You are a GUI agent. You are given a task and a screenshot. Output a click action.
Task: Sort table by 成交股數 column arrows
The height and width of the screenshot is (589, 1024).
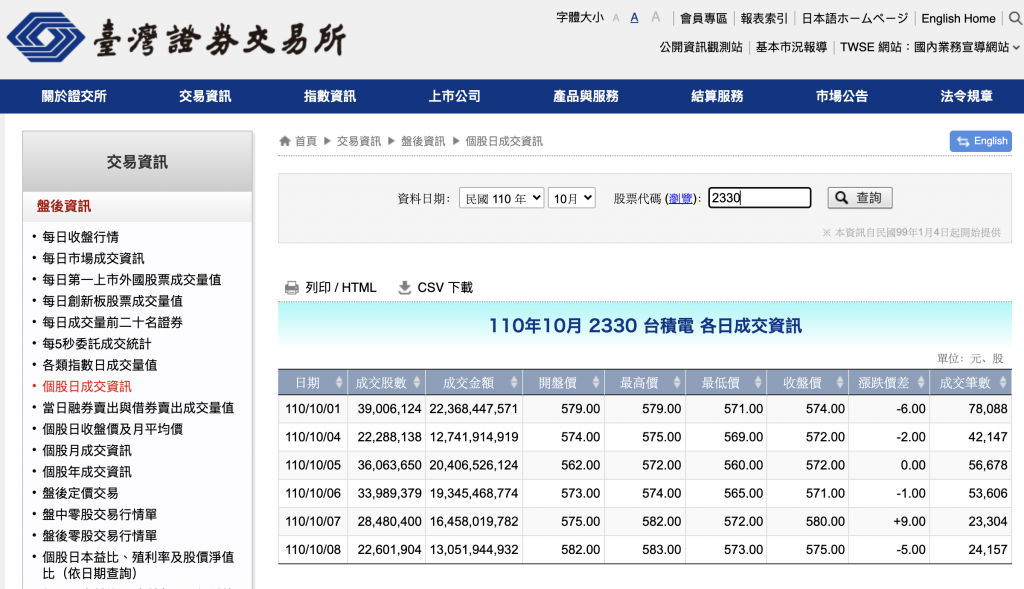[417, 382]
